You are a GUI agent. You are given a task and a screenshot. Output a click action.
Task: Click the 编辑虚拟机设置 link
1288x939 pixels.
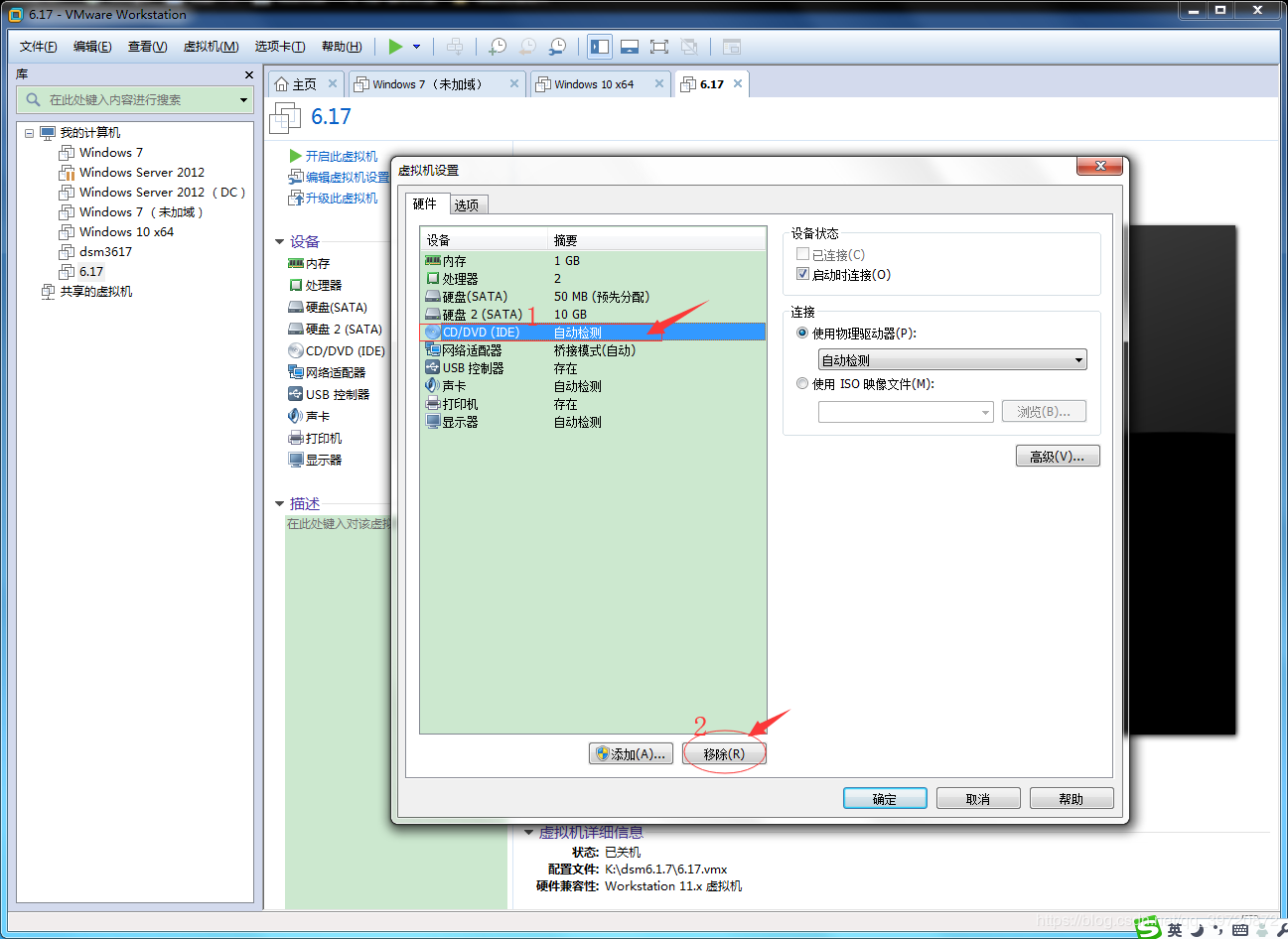click(x=348, y=177)
